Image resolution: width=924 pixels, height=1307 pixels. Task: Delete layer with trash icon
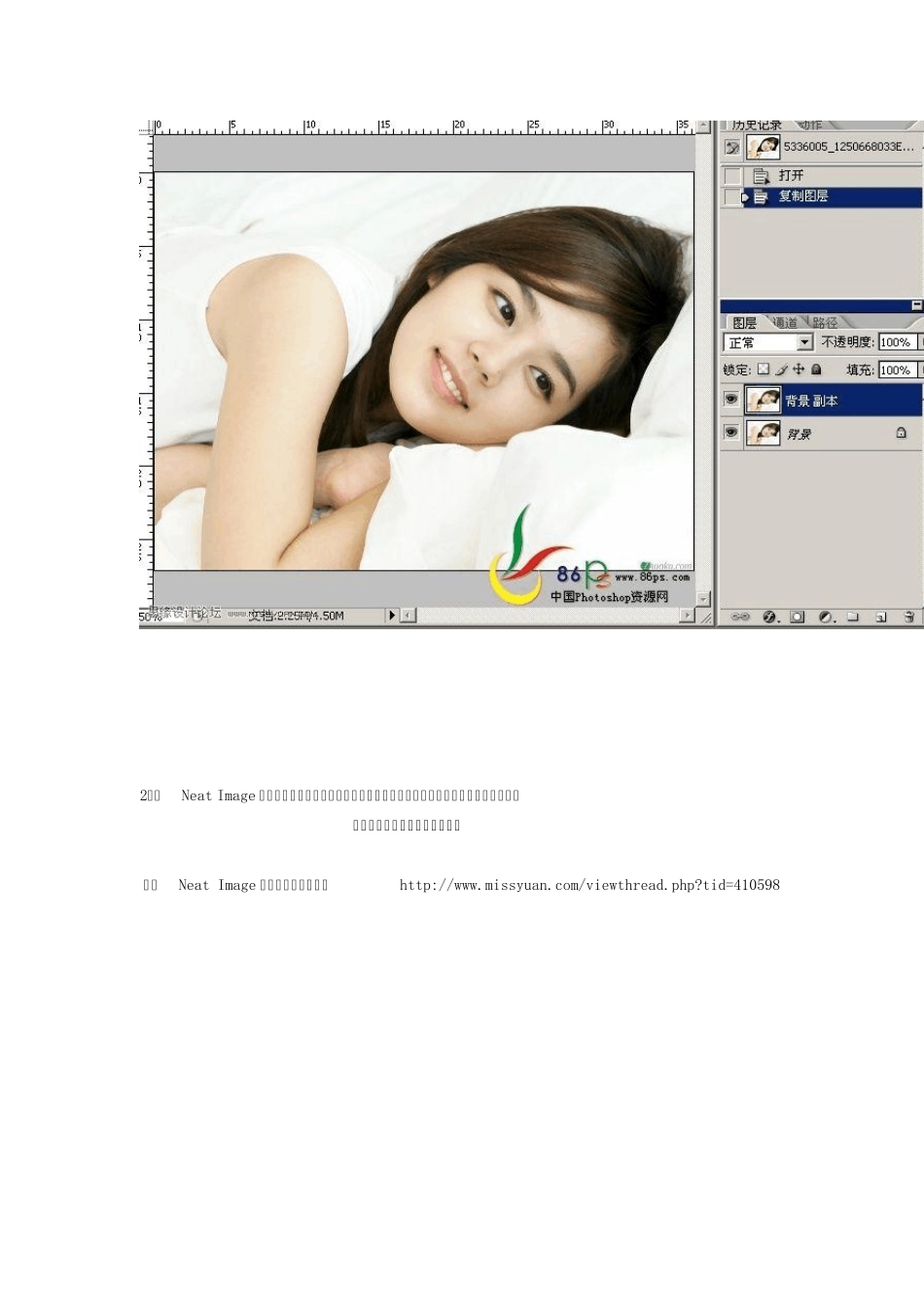[x=908, y=617]
